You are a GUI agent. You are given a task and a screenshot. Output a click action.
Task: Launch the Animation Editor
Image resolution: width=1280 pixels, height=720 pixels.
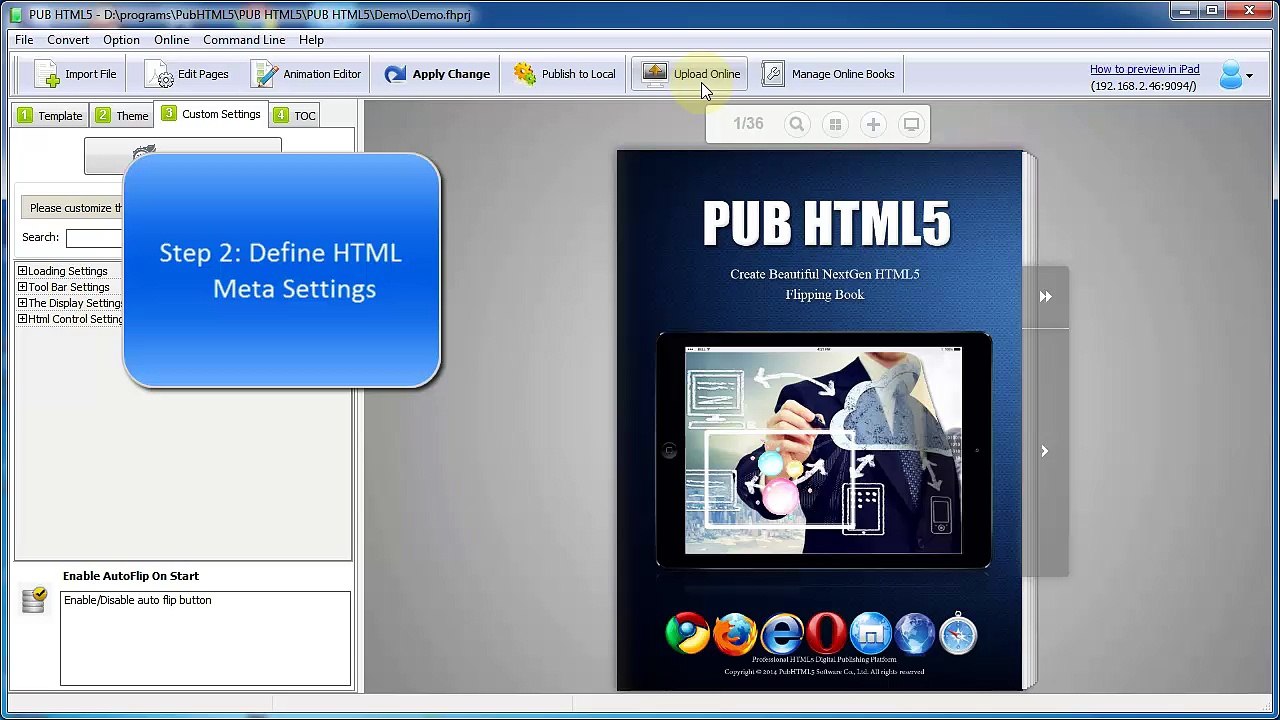point(306,74)
